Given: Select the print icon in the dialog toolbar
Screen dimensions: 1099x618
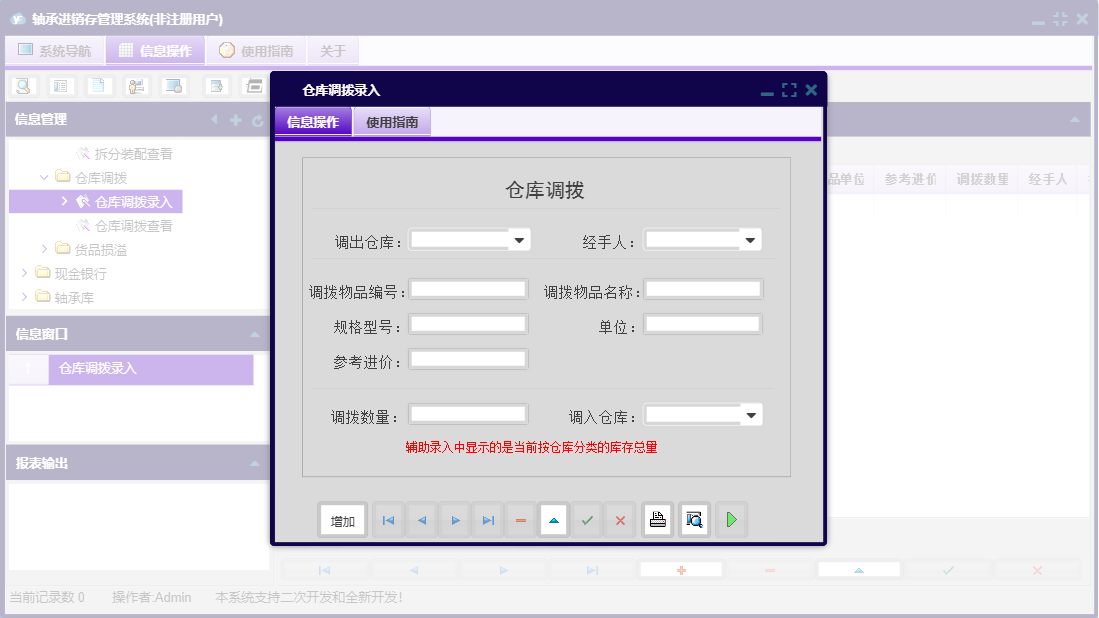Looking at the screenshot, I should click(x=657, y=519).
